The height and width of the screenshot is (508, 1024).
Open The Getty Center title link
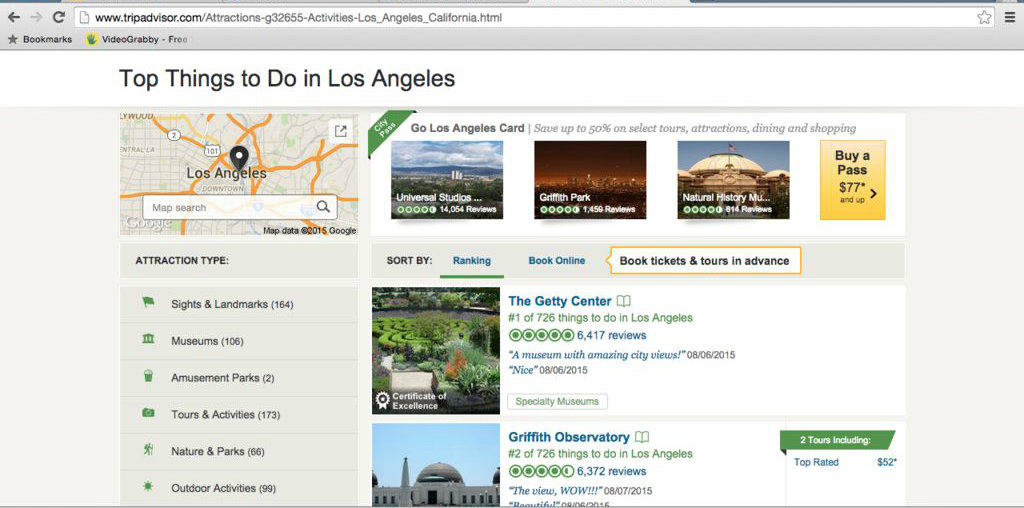tap(560, 301)
